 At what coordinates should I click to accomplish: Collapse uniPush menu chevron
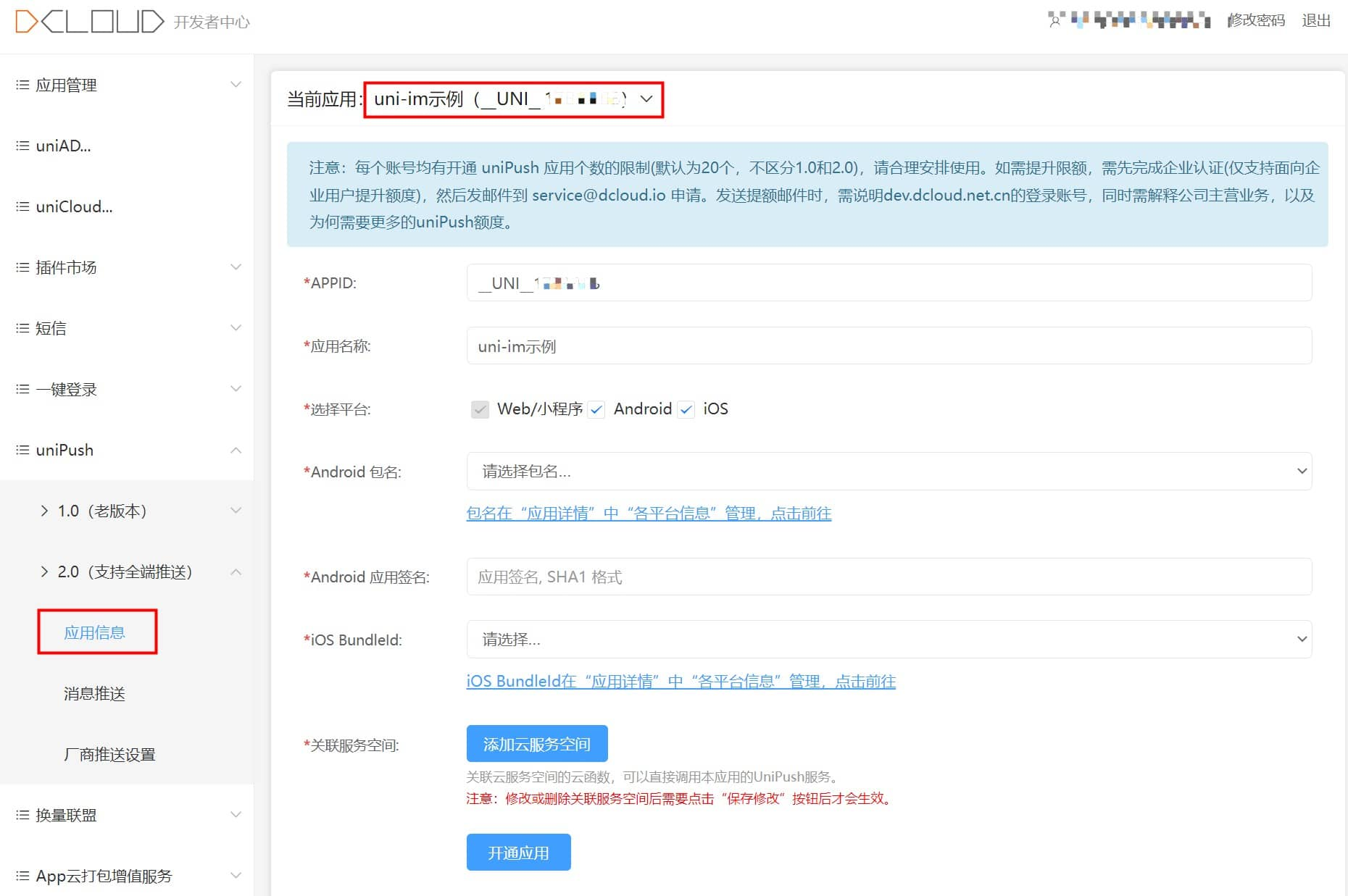pyautogui.click(x=236, y=450)
